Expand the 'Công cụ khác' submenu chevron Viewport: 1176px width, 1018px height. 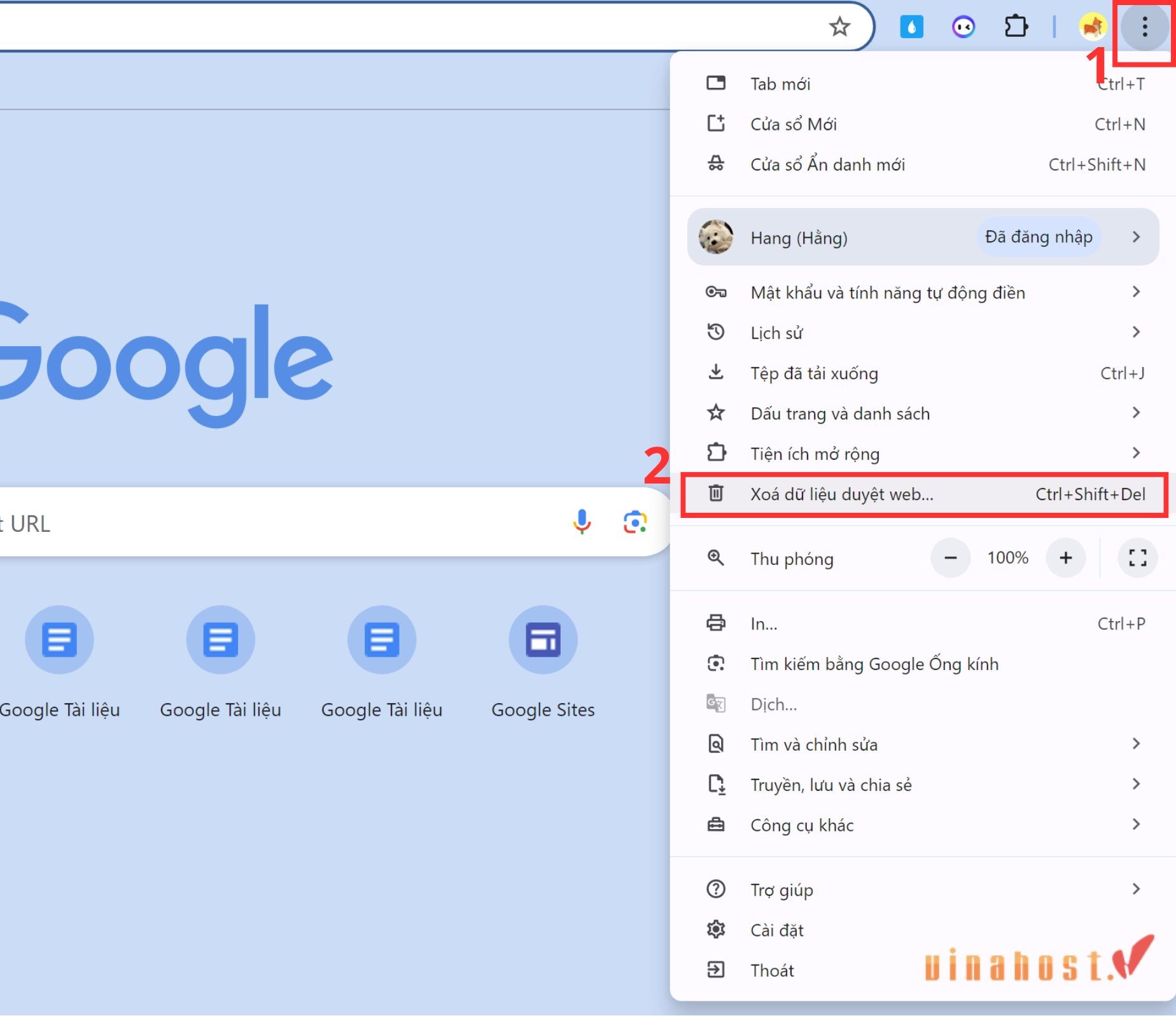click(x=1136, y=824)
